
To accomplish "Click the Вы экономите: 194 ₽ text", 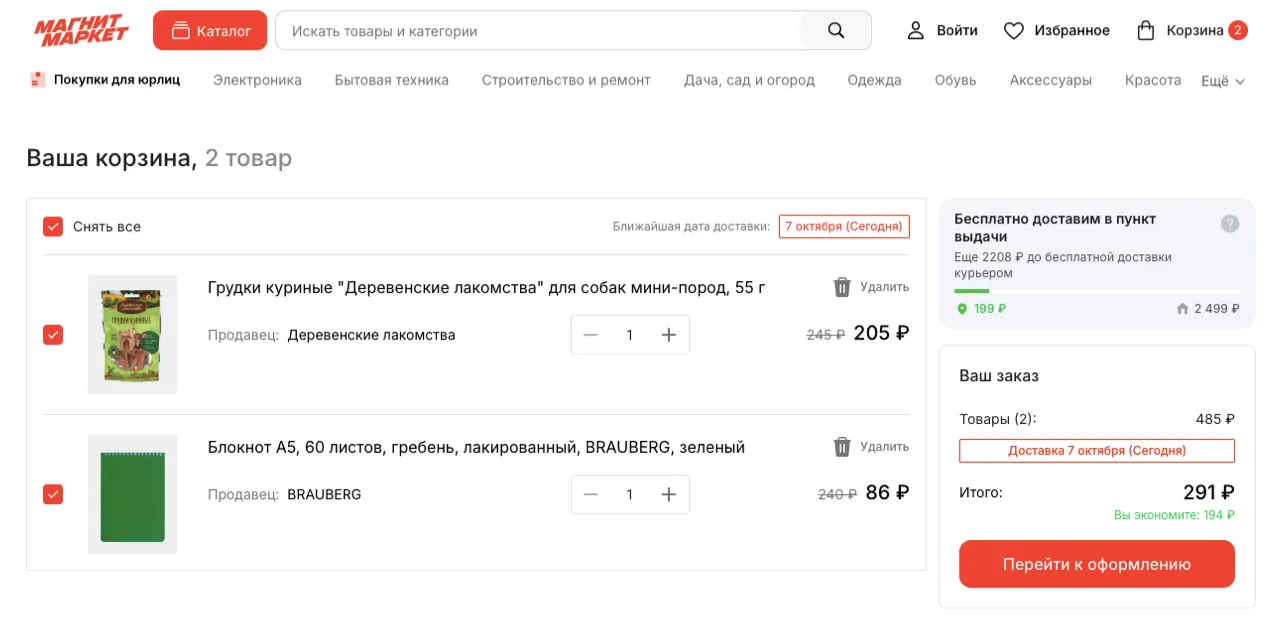I will [1174, 515].
